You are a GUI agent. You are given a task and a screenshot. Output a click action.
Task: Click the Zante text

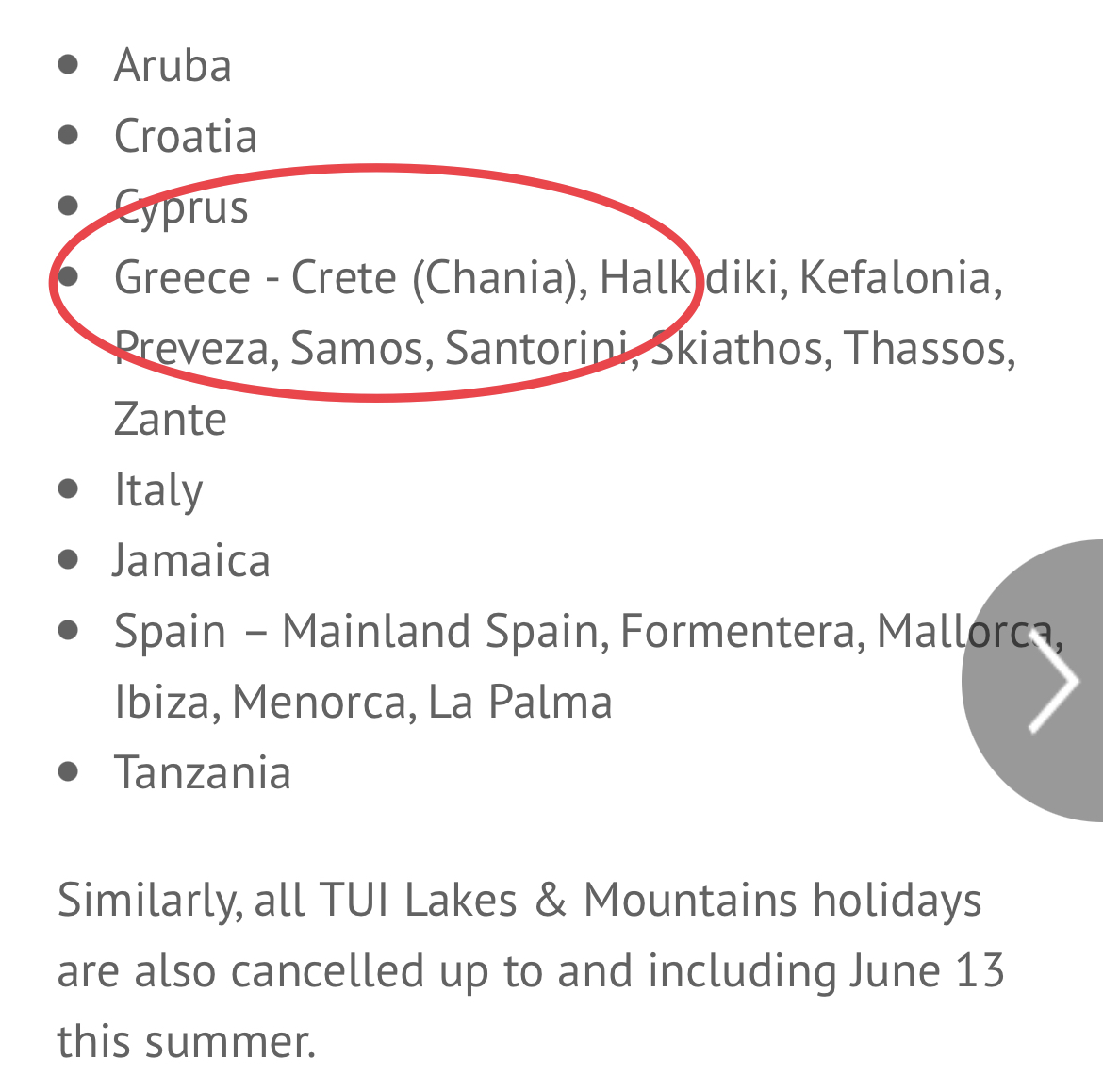coord(171,419)
